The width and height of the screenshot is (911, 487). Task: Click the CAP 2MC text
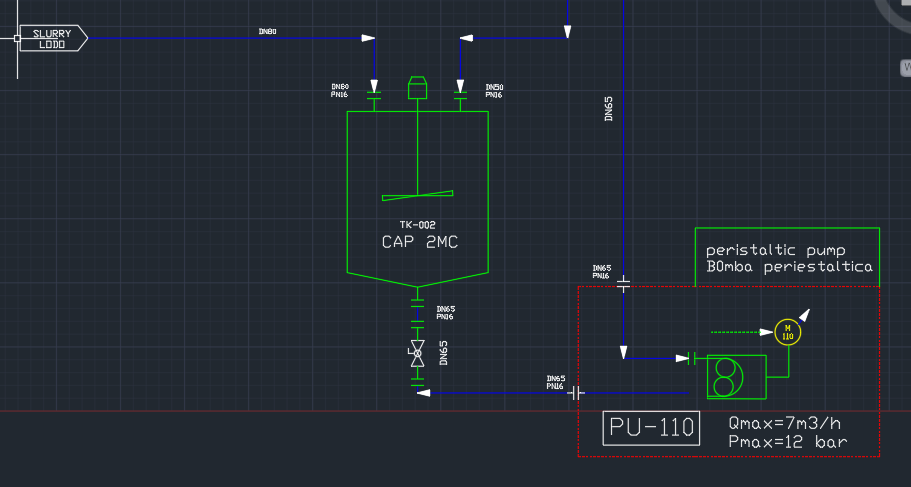coord(419,242)
